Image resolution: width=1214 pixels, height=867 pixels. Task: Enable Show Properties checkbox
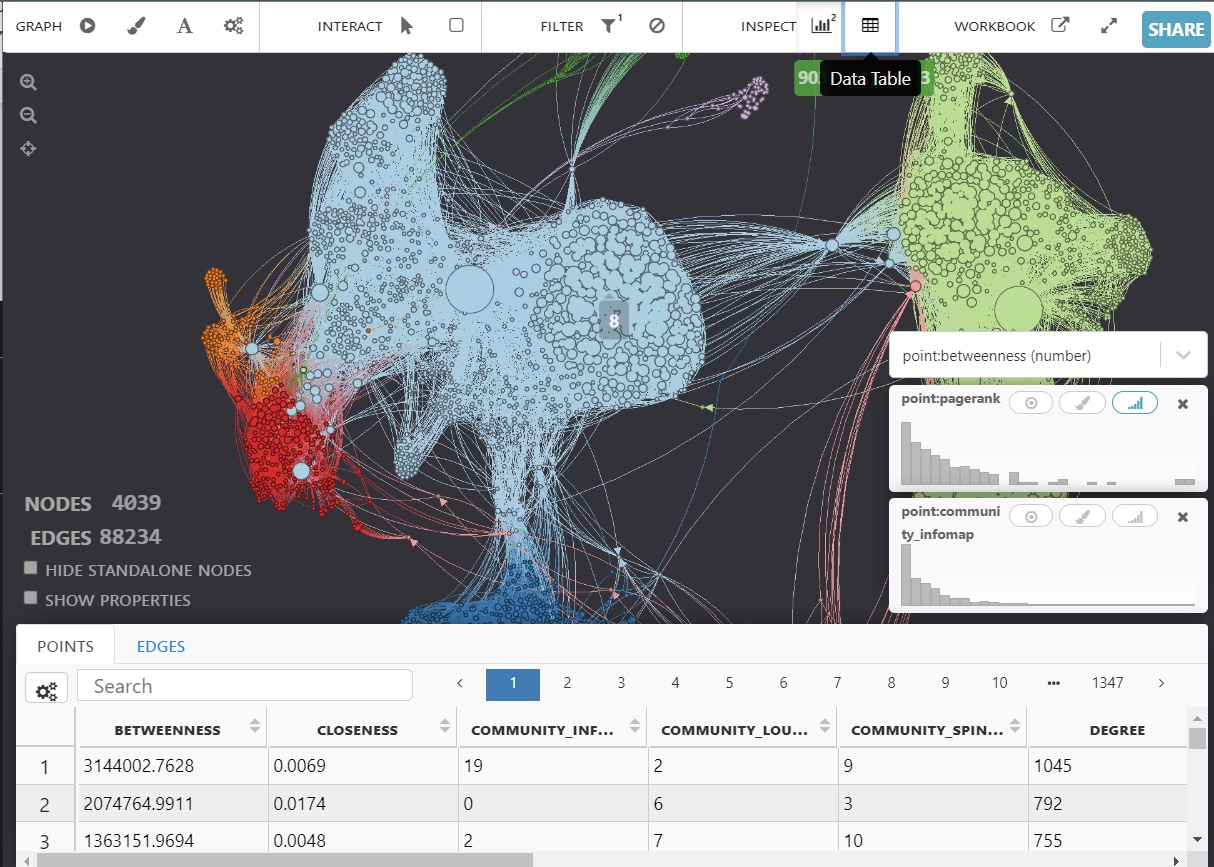(x=31, y=598)
